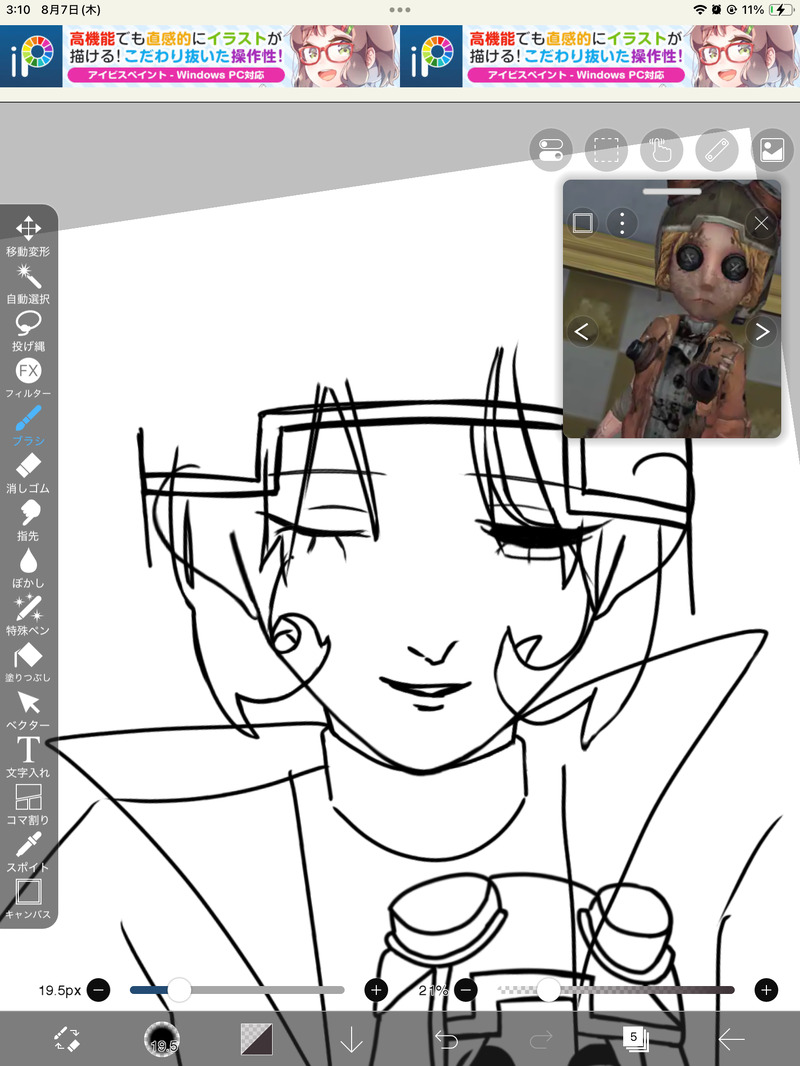800x1066 pixels.
Task: Select the Text (文字入れ) tool
Action: pyautogui.click(x=28, y=757)
